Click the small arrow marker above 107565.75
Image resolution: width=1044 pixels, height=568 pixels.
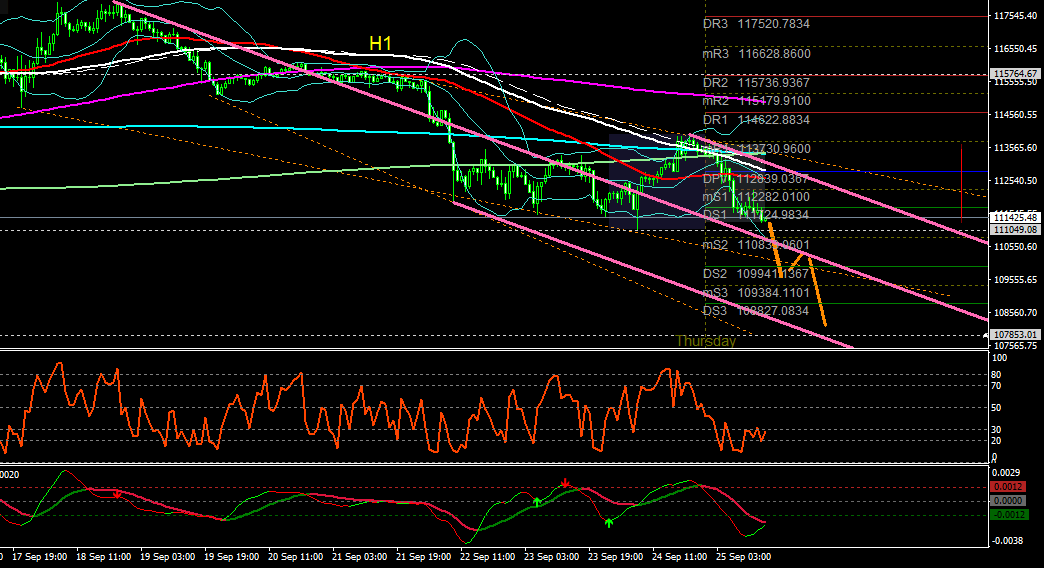tap(986, 338)
